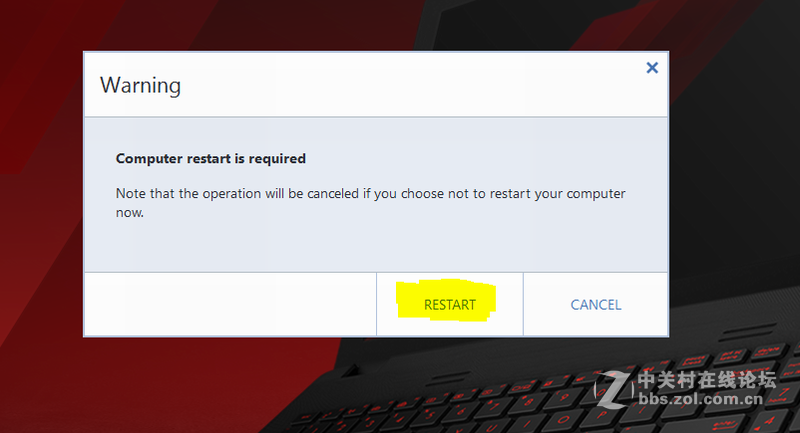Select the 'Computer restart is required' heading
This screenshot has height=433, width=800.
pyautogui.click(x=211, y=159)
